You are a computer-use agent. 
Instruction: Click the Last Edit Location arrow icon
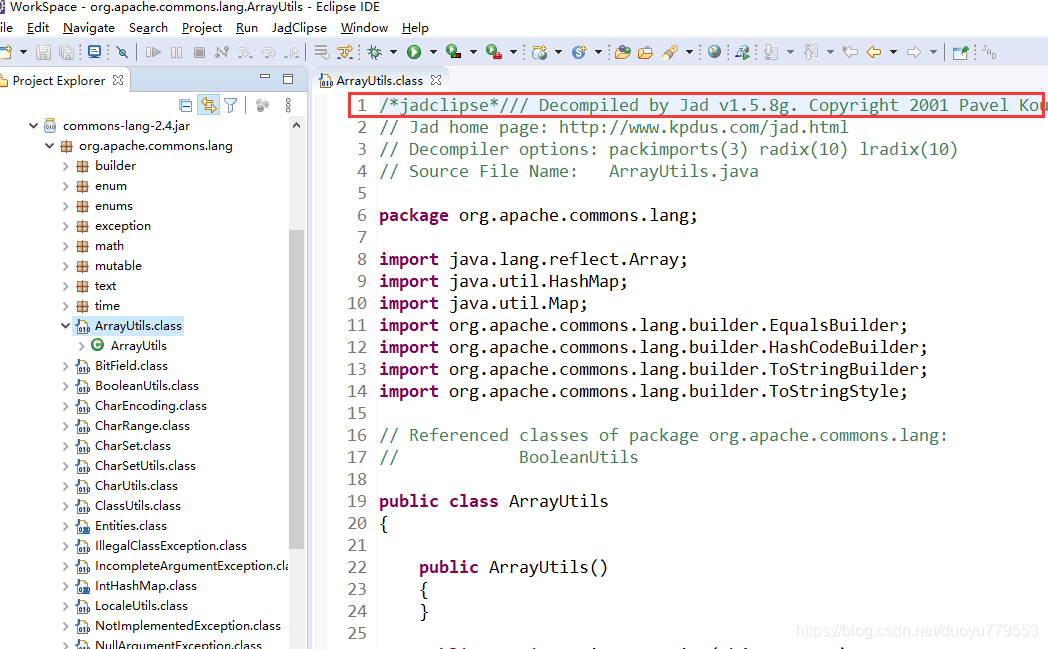850,51
